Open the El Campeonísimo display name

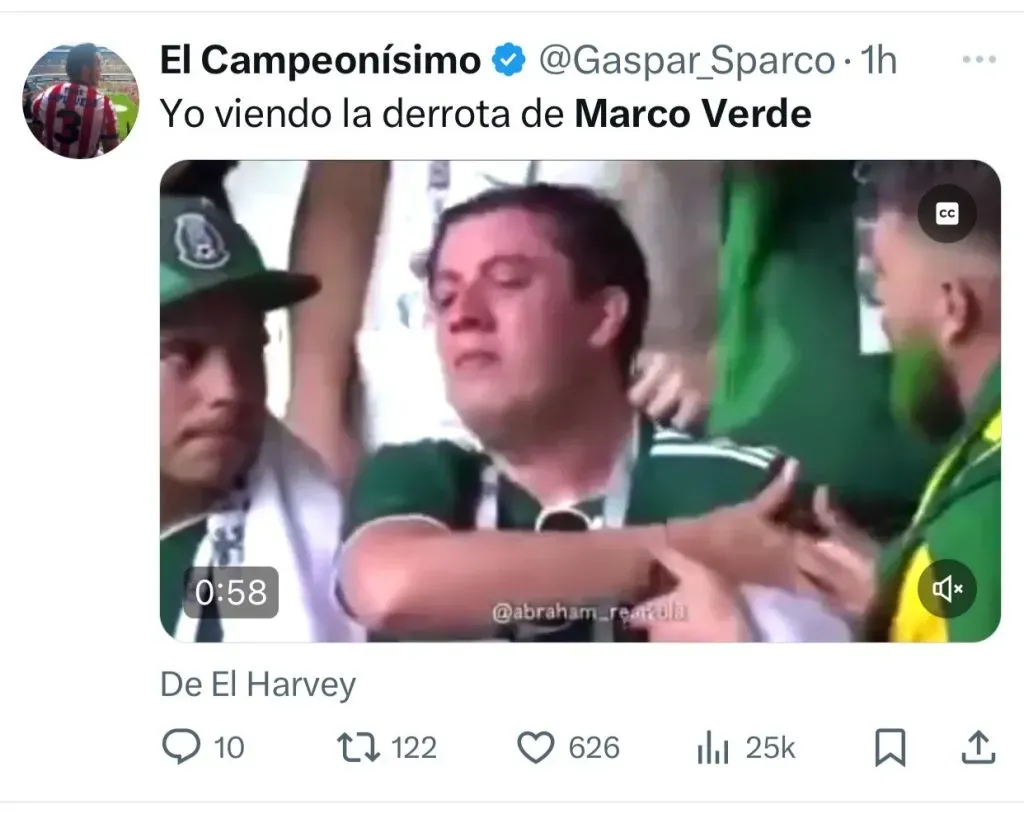[321, 60]
